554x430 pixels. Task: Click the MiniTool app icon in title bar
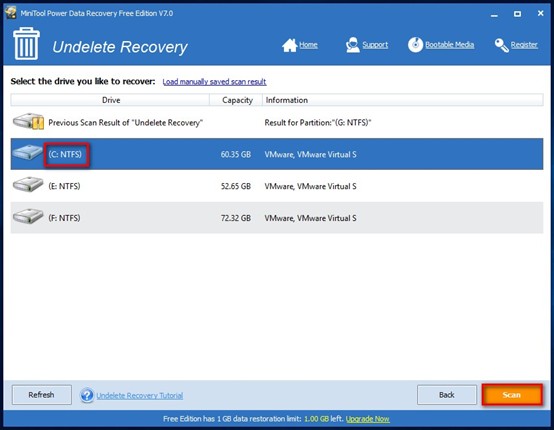pyautogui.click(x=11, y=13)
